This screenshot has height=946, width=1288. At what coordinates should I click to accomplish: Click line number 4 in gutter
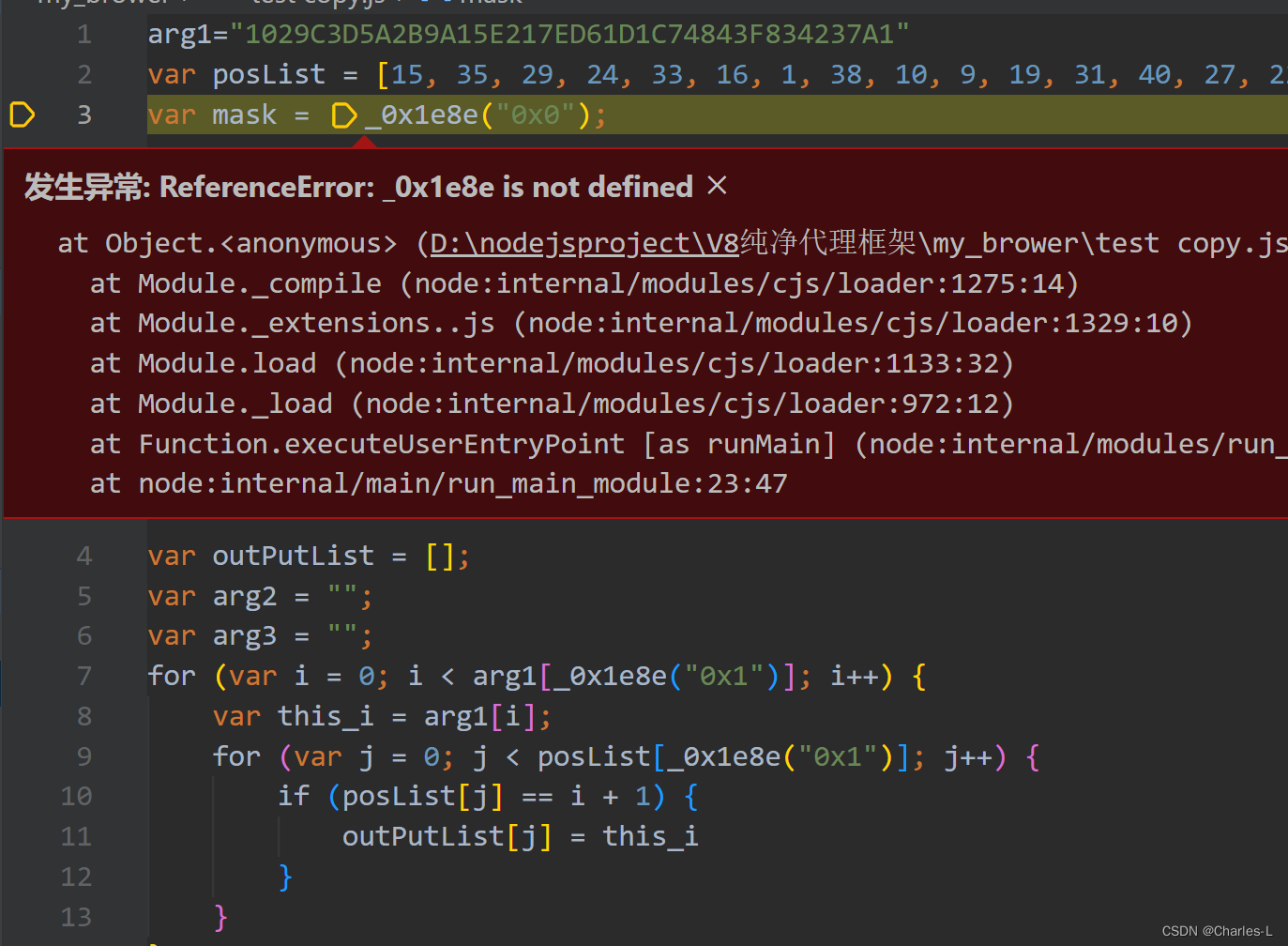pos(84,556)
